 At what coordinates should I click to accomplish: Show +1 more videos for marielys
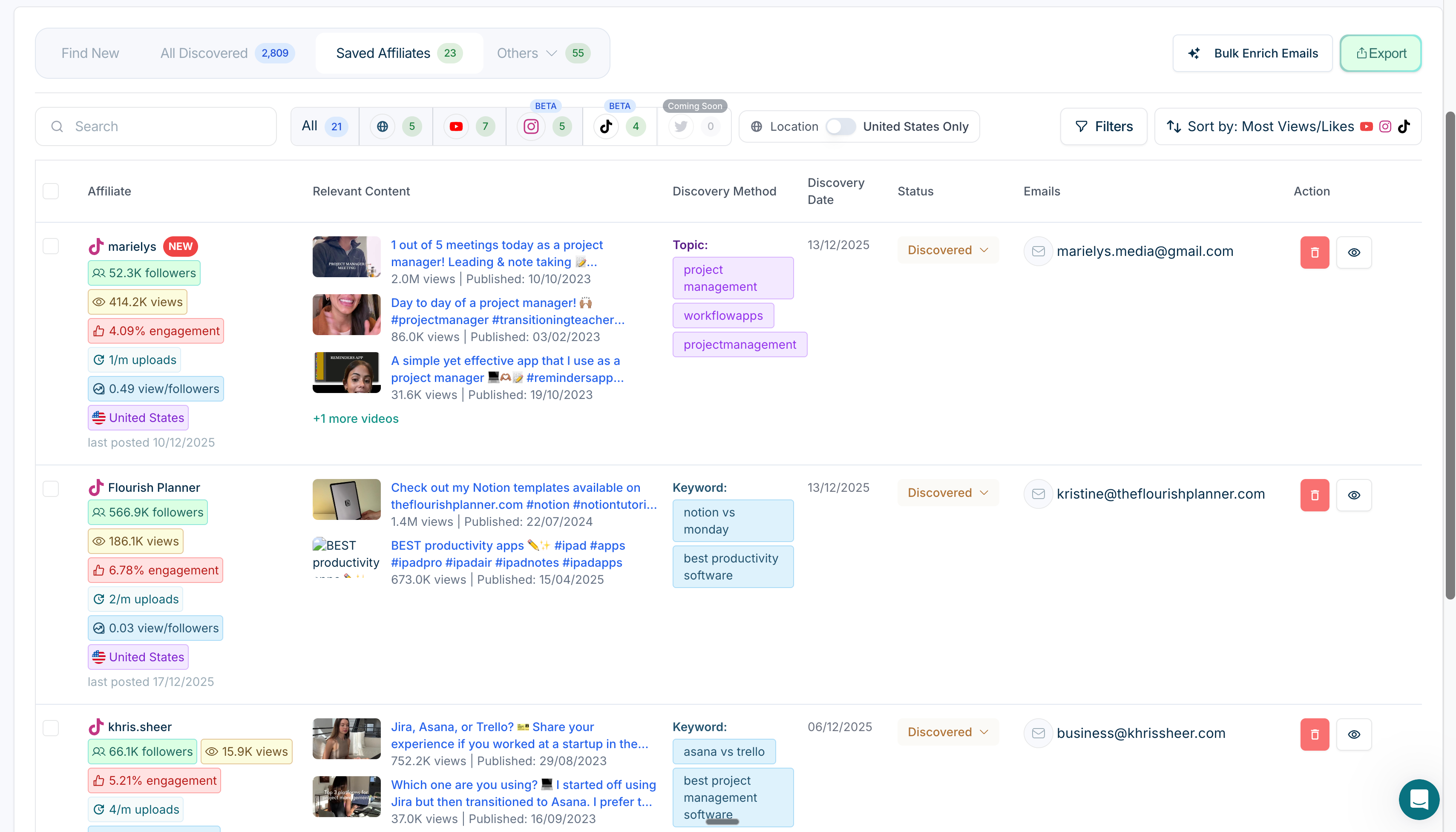(x=355, y=418)
